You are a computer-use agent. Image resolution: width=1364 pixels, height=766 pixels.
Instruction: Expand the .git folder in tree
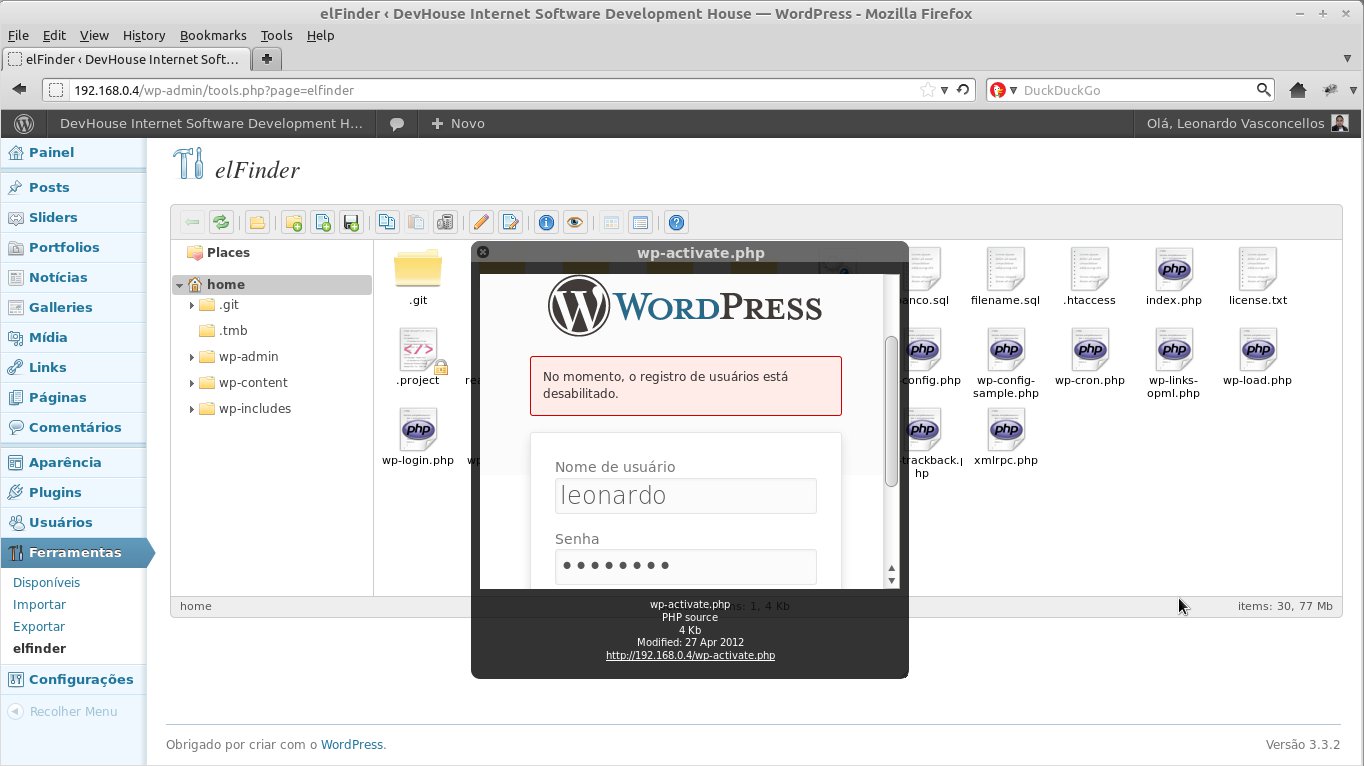click(191, 305)
